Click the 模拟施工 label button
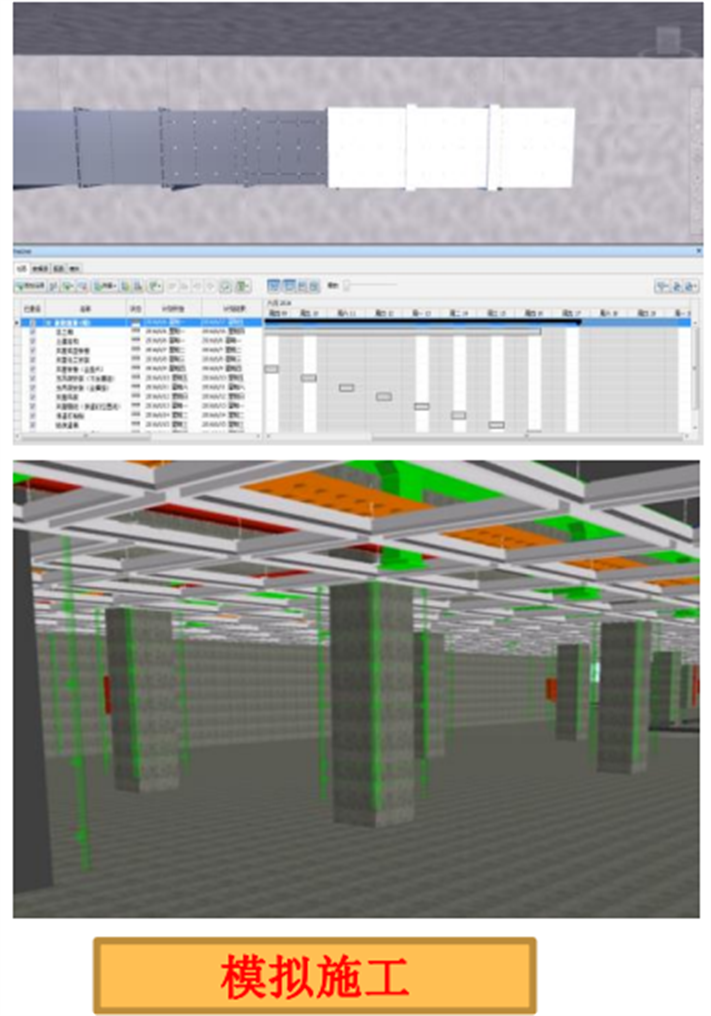This screenshot has height=1016, width=711. click(315, 975)
